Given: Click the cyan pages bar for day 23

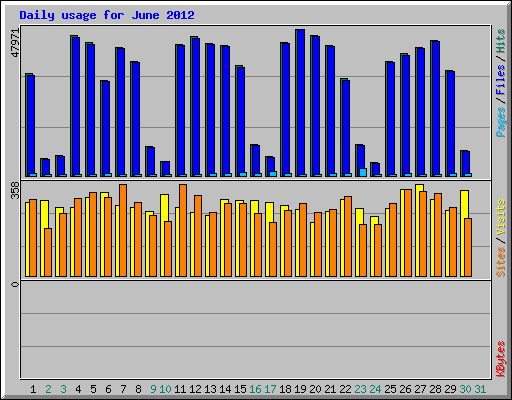Looking at the screenshot, I should 363,172.
